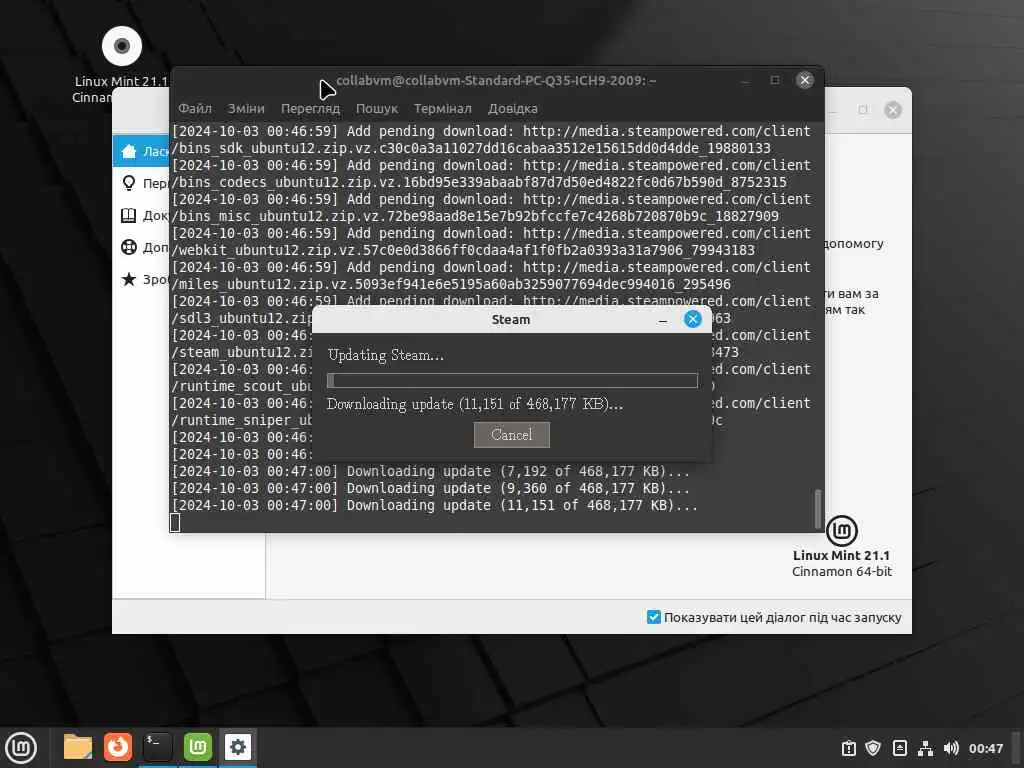This screenshot has height=768, width=1024.
Task: Open the clipboard-style tray icon
Action: click(x=848, y=748)
